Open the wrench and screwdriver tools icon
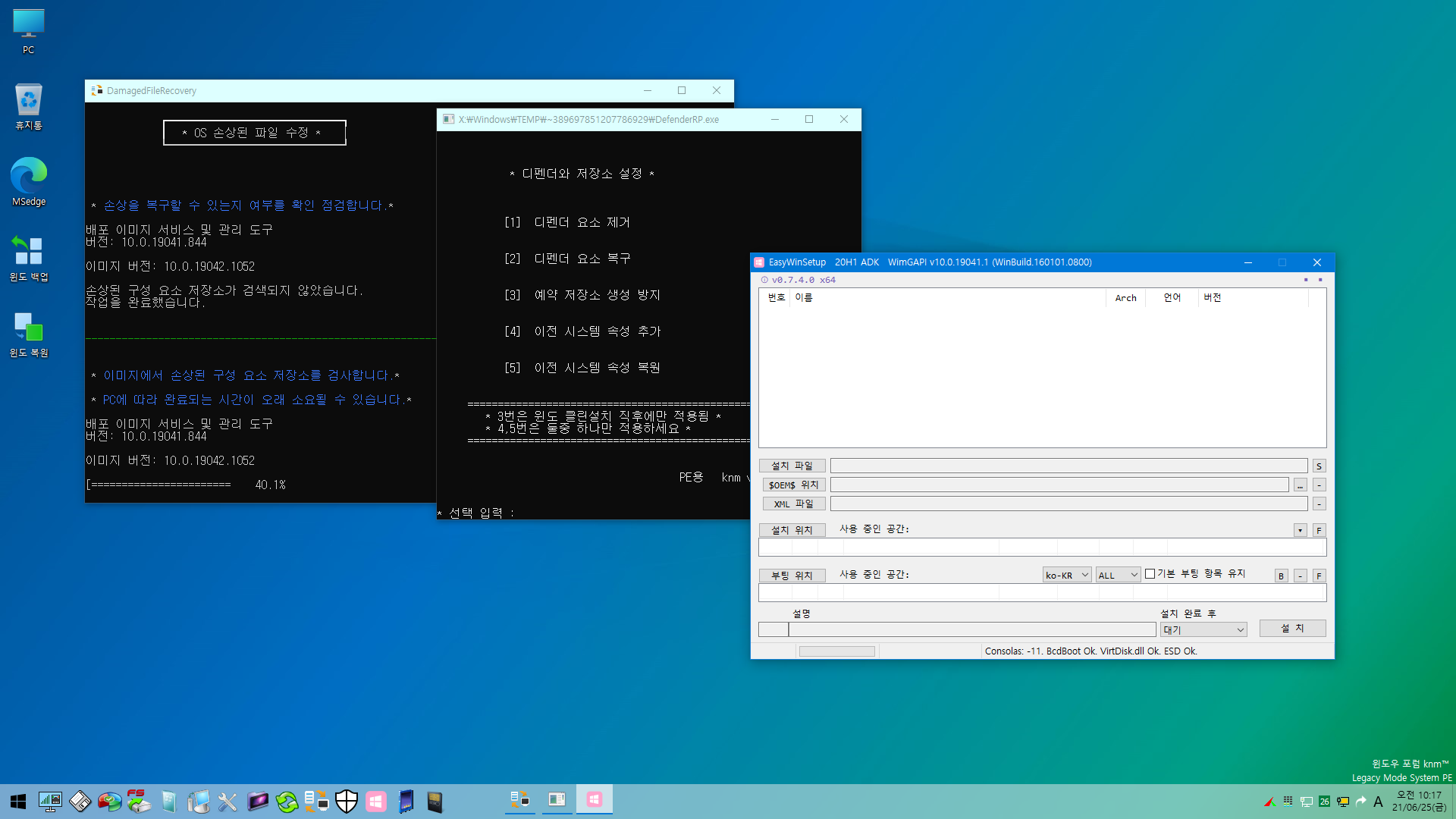 (x=227, y=802)
